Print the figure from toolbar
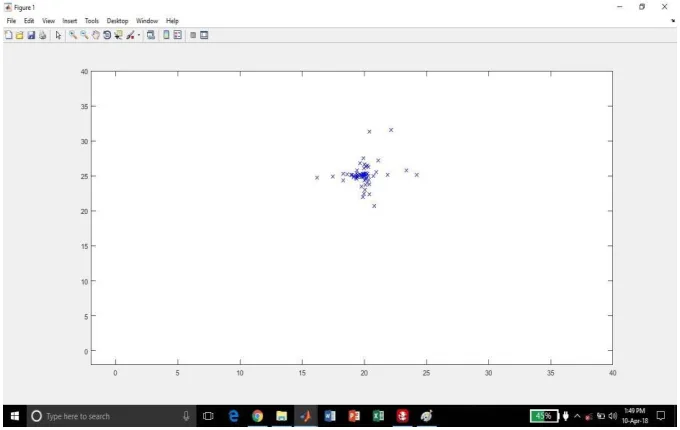Viewport: 680px width, 430px height. click(42, 35)
